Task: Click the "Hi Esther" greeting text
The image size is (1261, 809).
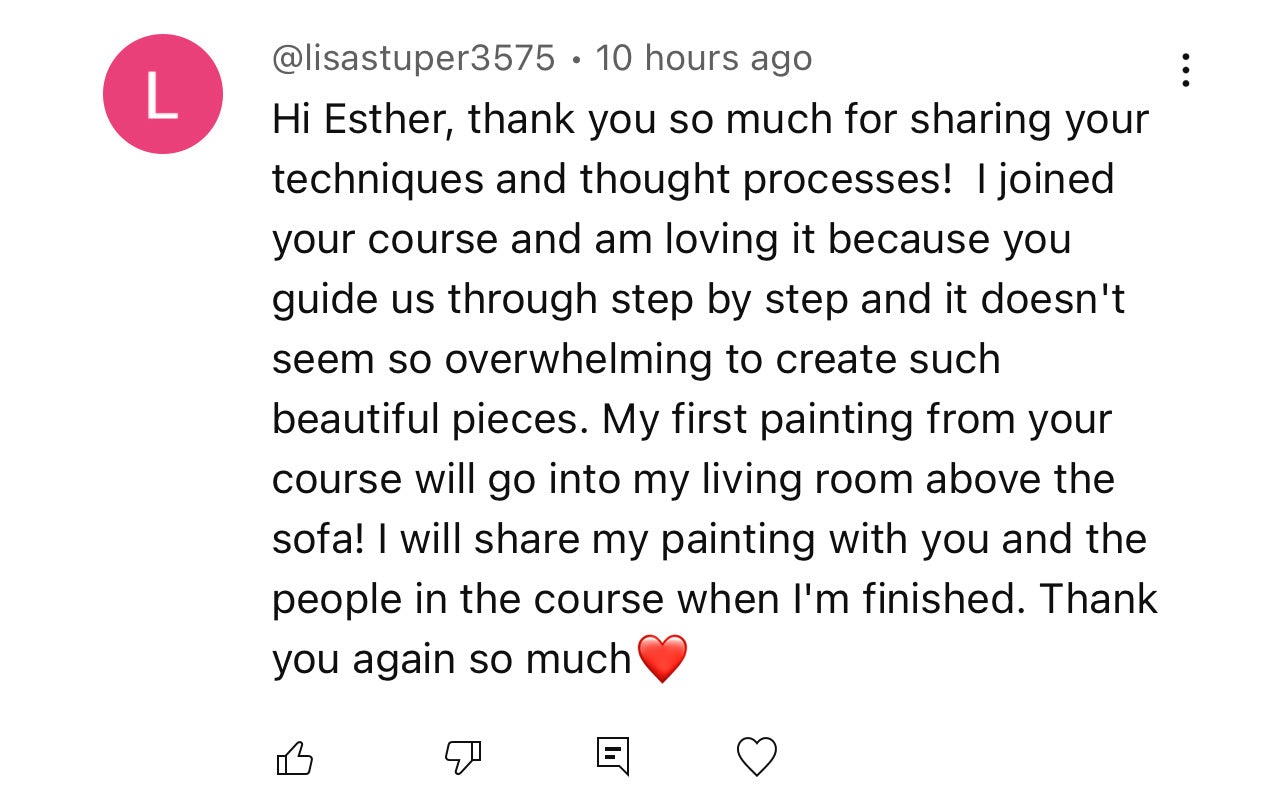Action: [x=352, y=120]
